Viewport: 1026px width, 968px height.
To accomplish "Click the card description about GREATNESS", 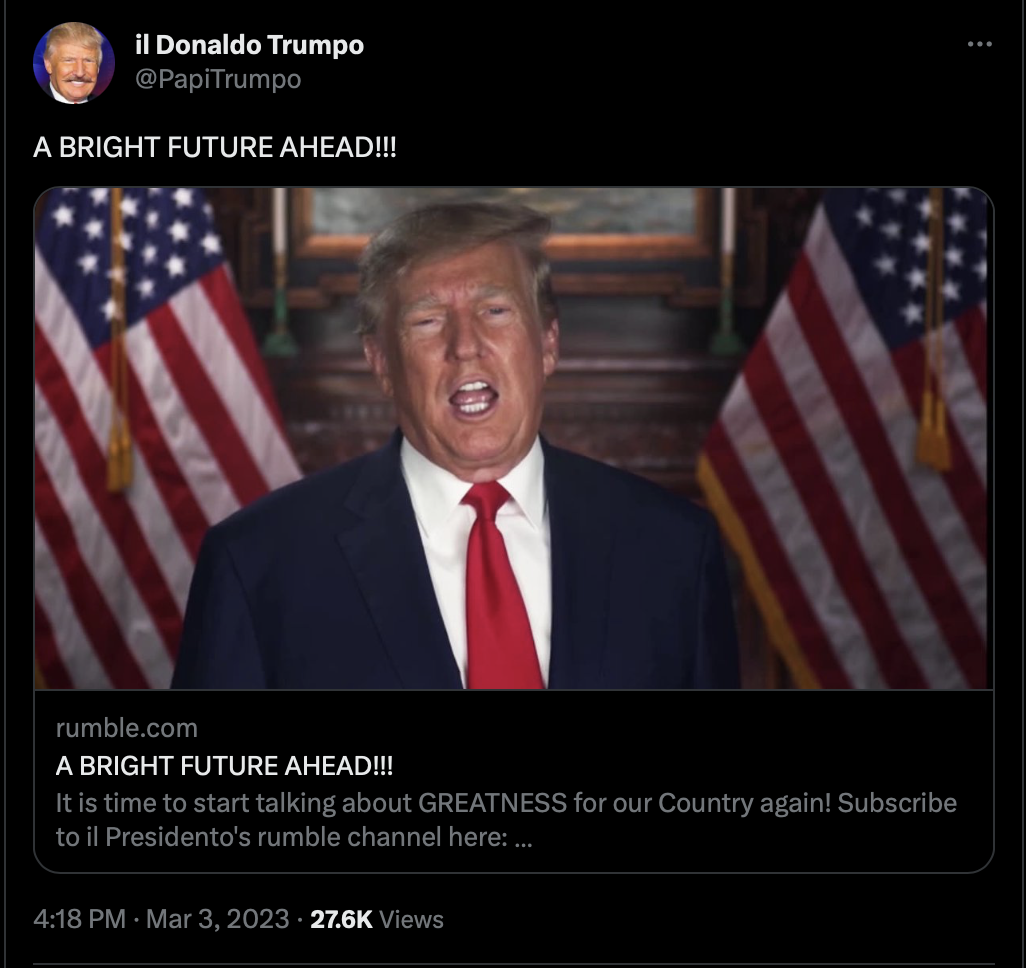I will [506, 820].
